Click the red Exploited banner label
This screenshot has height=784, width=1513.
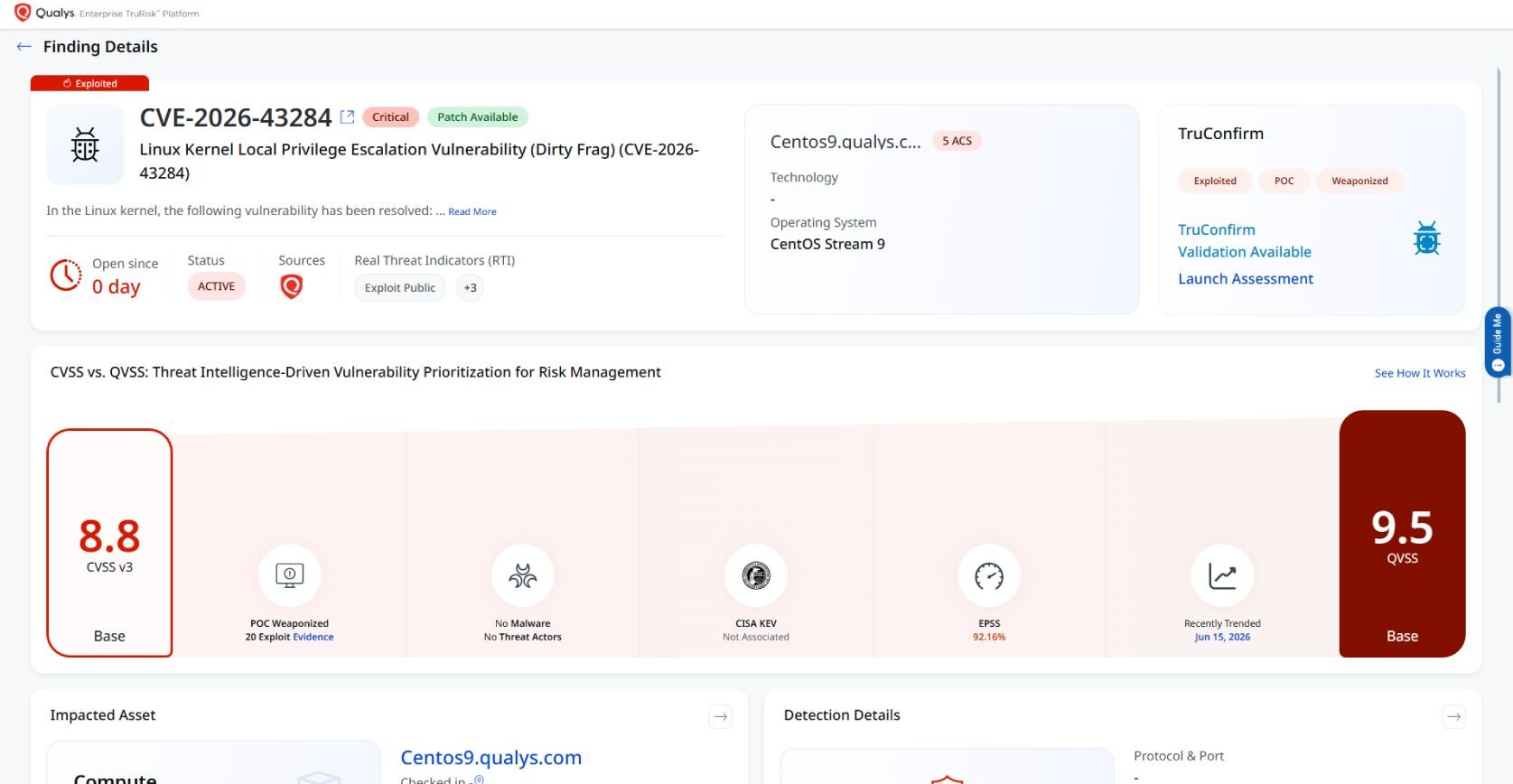coord(89,83)
